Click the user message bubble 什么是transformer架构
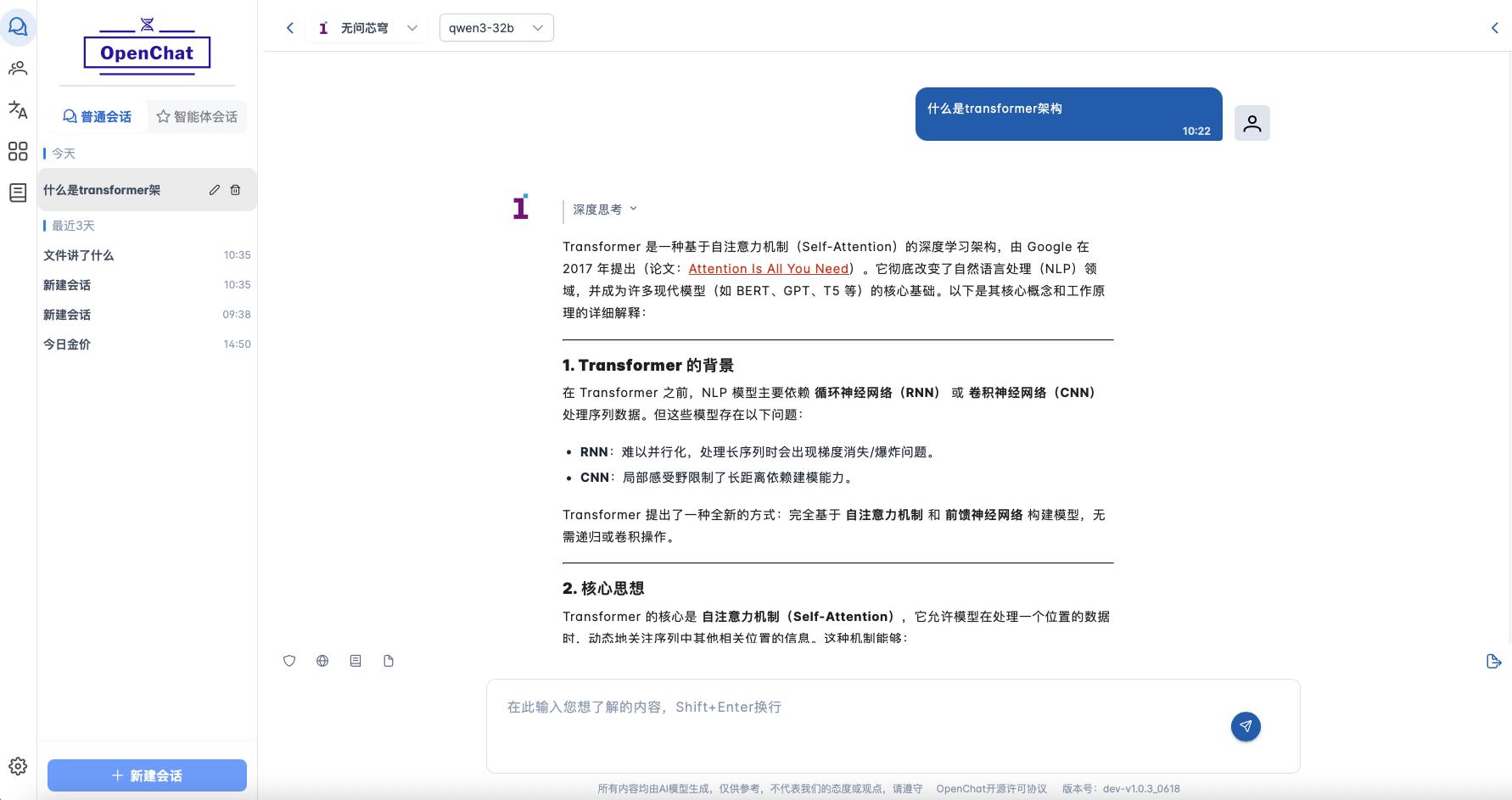Viewport: 1512px width, 800px height. tap(1069, 114)
